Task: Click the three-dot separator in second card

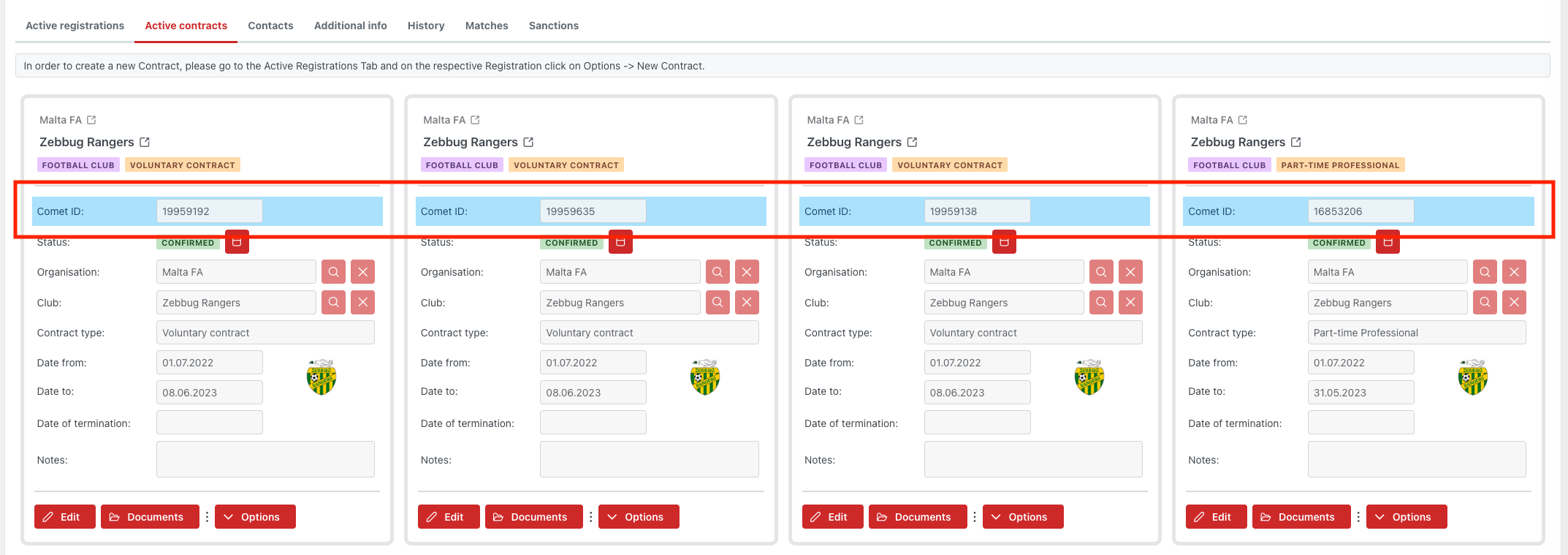Action: [x=591, y=517]
